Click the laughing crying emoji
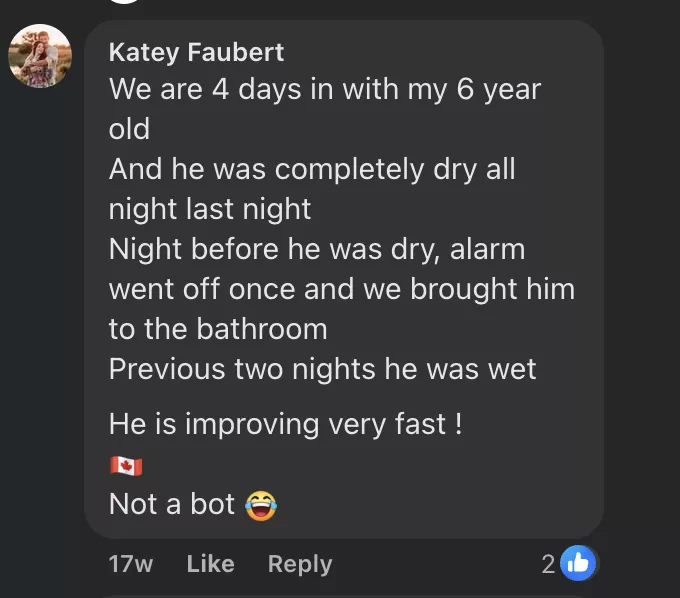The width and height of the screenshot is (680, 598). 260,505
